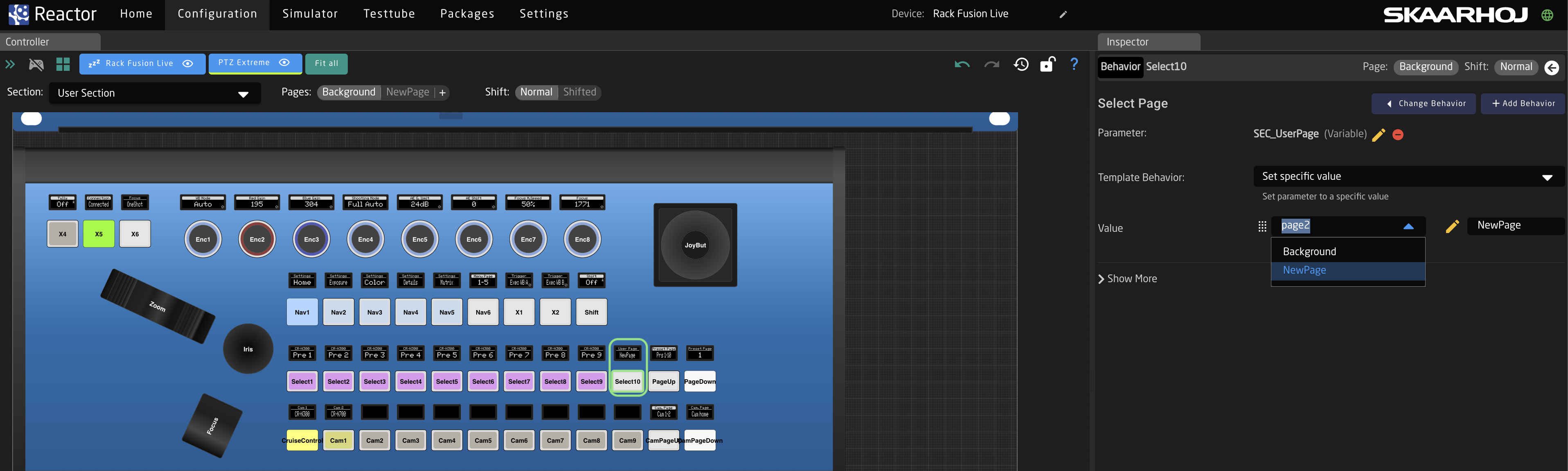The image size is (1568, 471).
Task: Edit the SEC_UserPage parameter pencil icon
Action: 1379,135
